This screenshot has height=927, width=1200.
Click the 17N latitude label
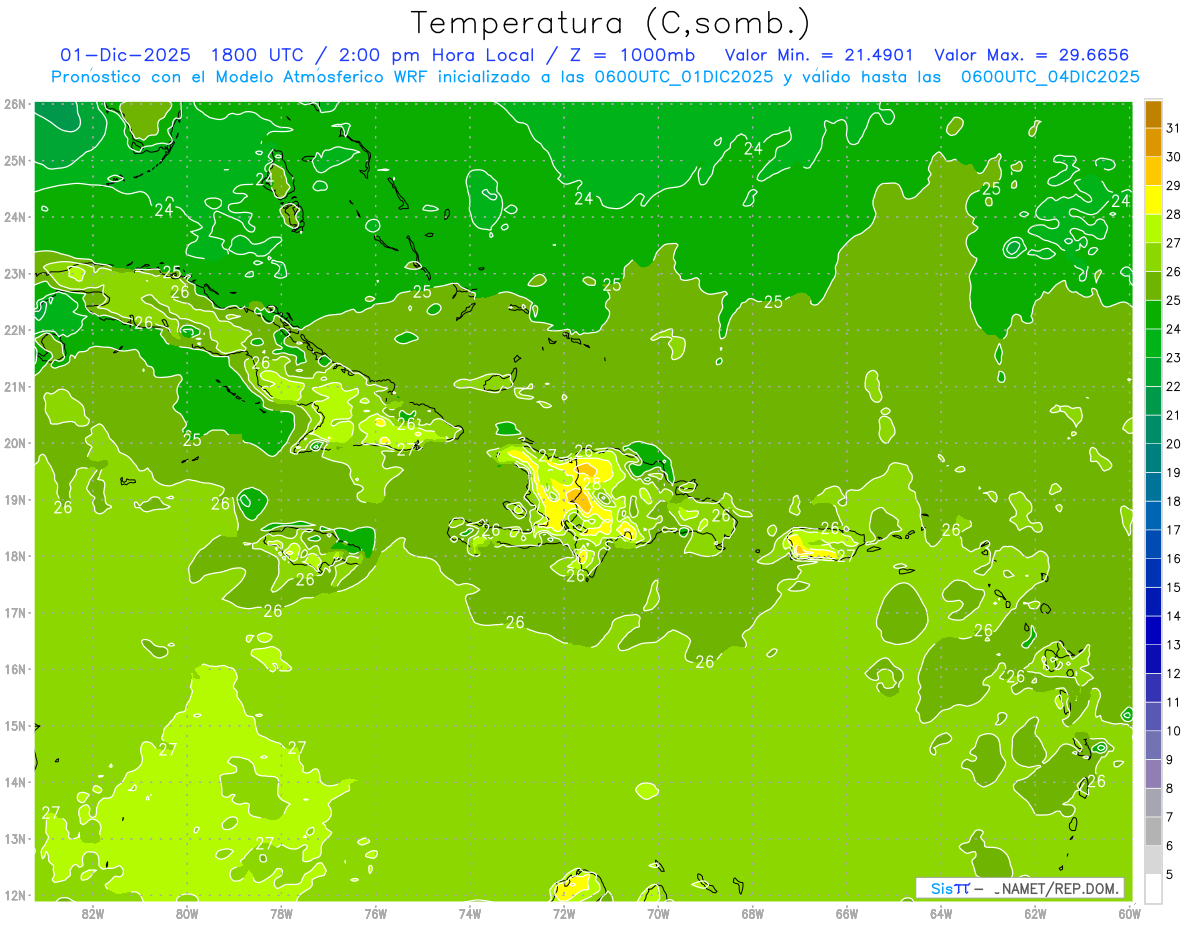[x=15, y=613]
